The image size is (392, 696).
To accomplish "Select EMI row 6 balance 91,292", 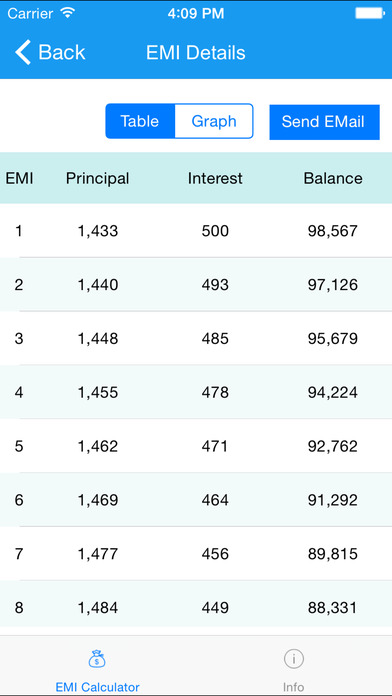I will pos(333,500).
